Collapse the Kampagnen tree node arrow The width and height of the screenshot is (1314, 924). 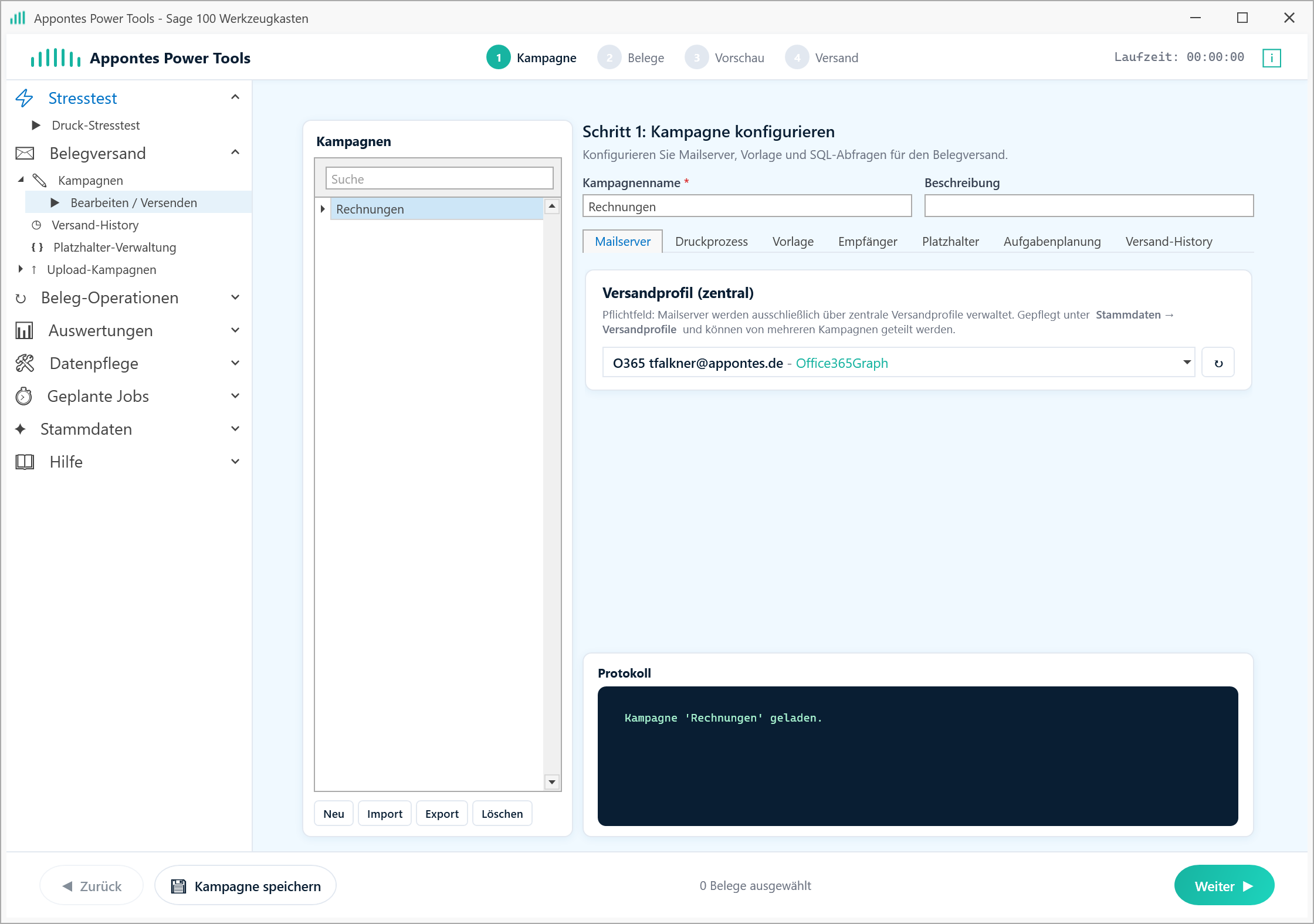pyautogui.click(x=21, y=180)
